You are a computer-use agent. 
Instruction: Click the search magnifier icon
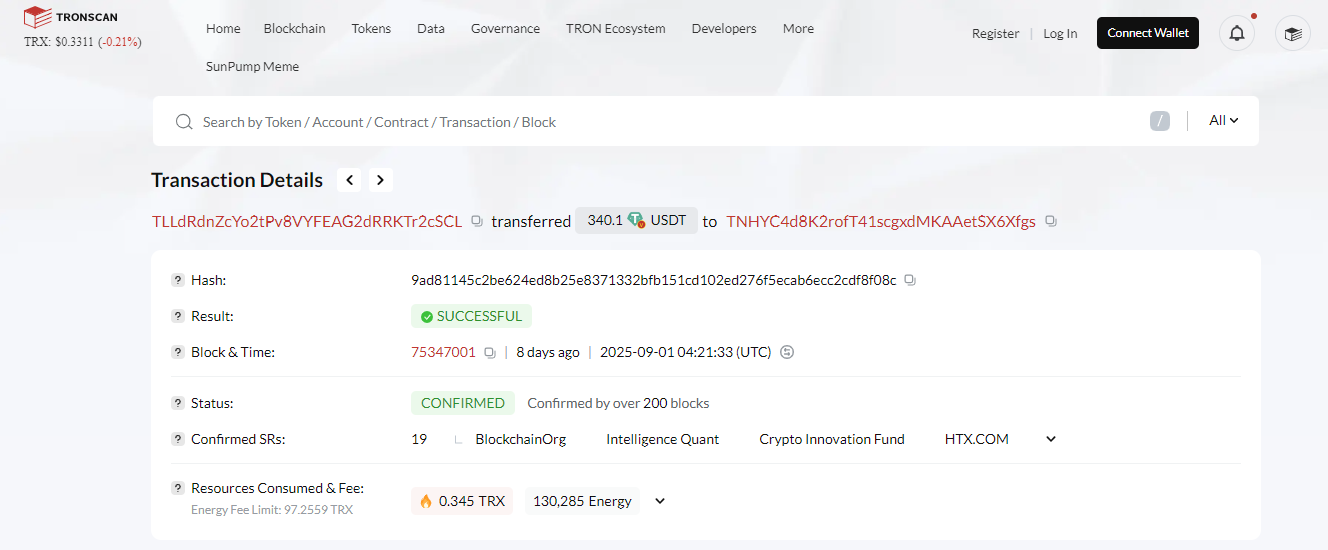coord(184,122)
